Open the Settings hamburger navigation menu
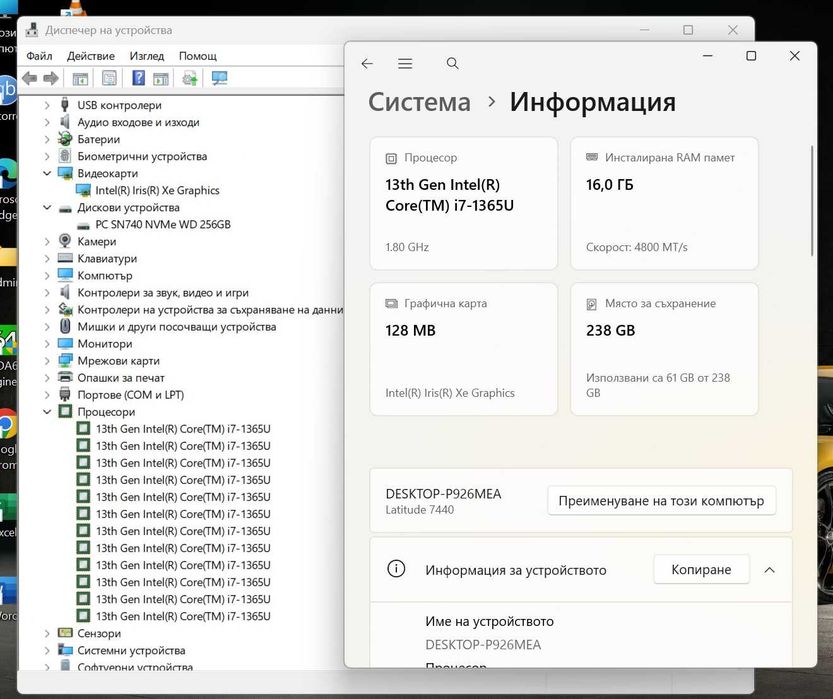This screenshot has height=699, width=833. coord(405,64)
